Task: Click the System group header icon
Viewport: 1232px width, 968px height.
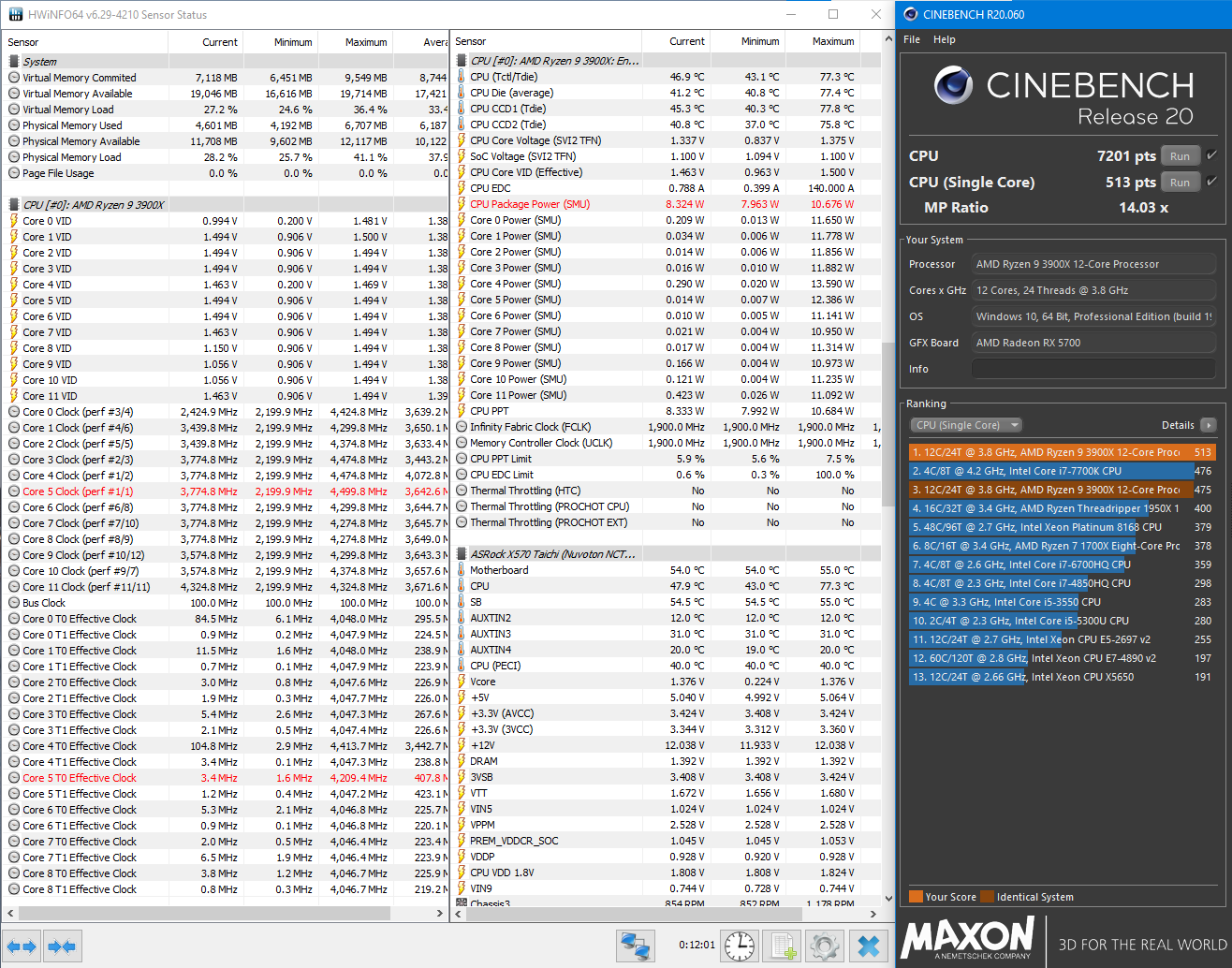Action: point(14,62)
